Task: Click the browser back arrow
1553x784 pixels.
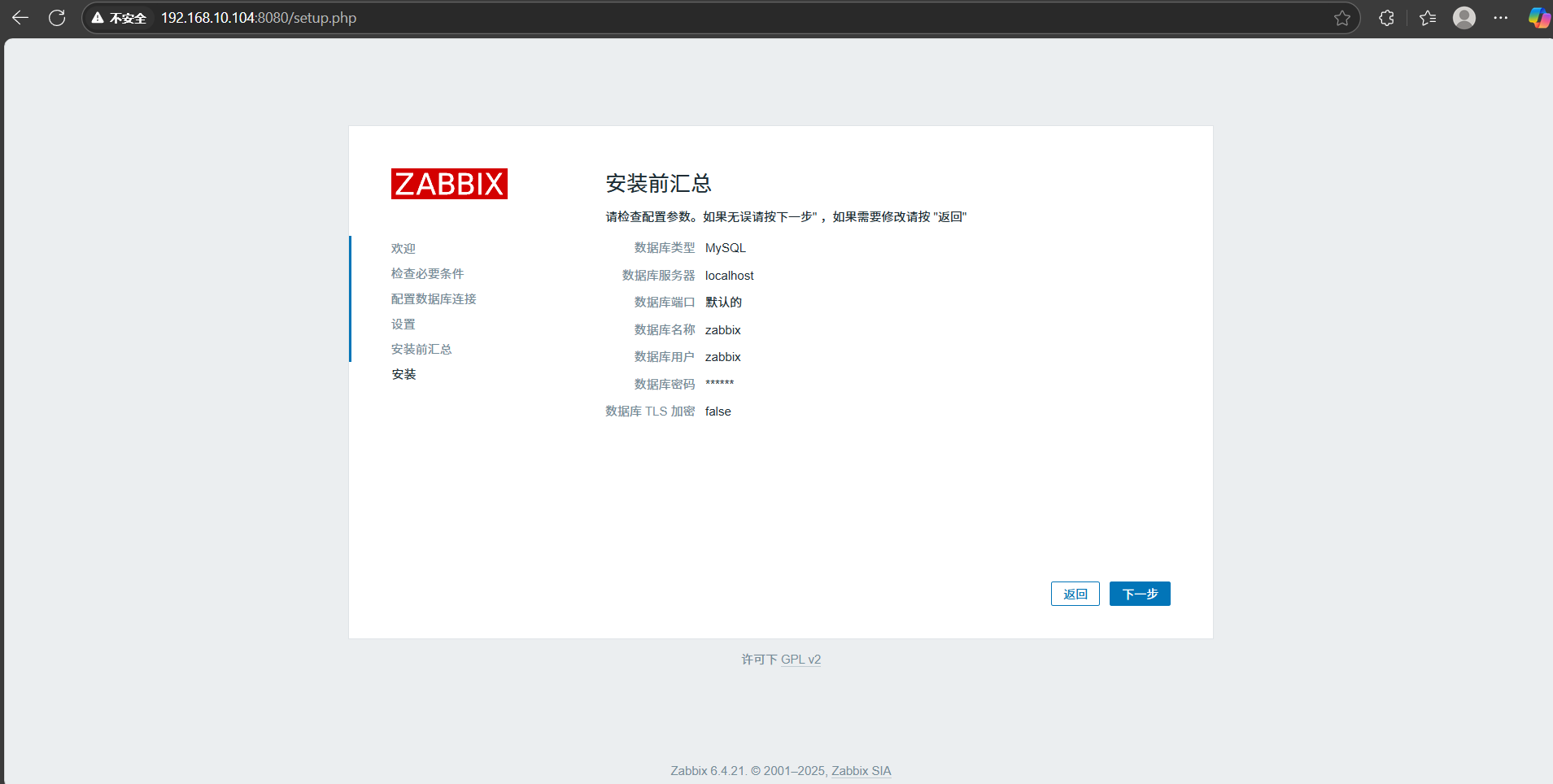Action: (x=20, y=18)
